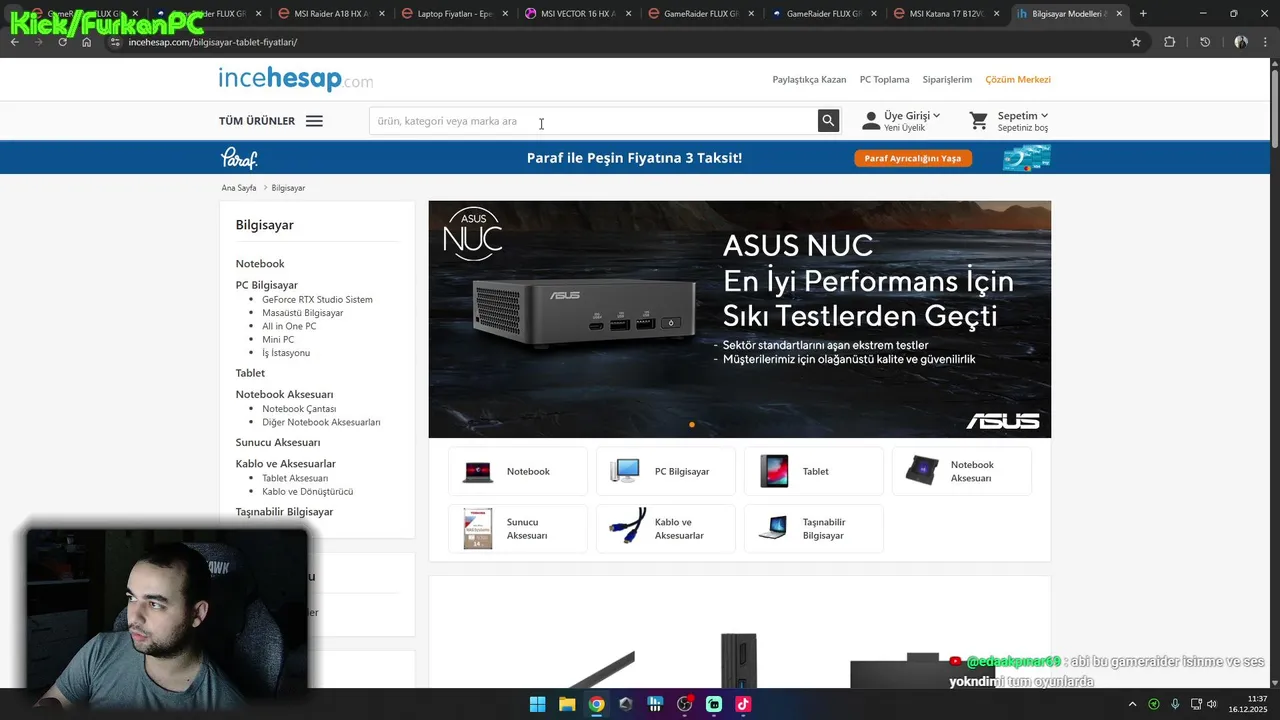The width and height of the screenshot is (1280, 720).
Task: Click the ASUS NUC banner image
Action: tap(740, 319)
